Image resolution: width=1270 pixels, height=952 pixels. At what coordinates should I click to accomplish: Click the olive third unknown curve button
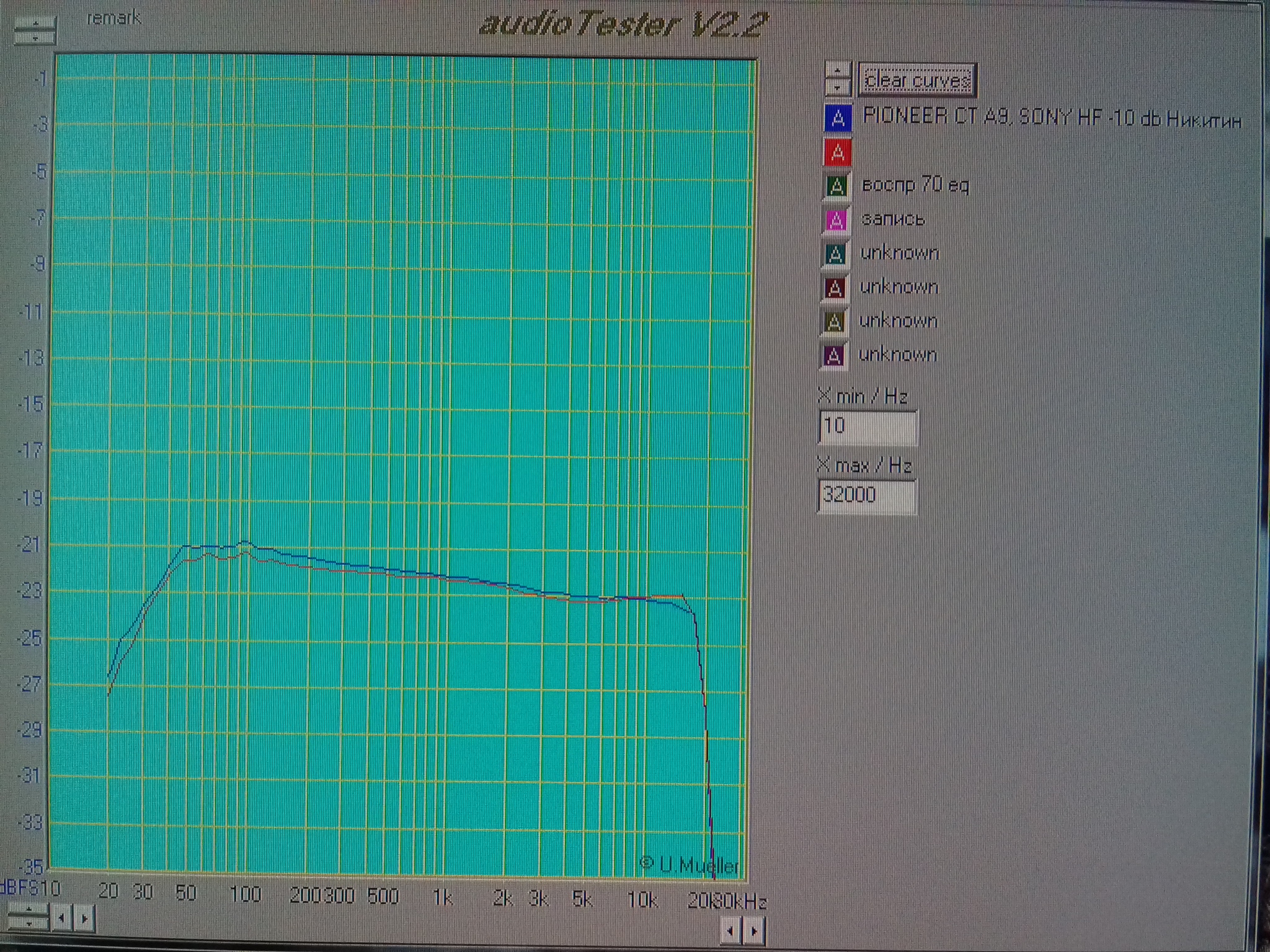click(834, 322)
